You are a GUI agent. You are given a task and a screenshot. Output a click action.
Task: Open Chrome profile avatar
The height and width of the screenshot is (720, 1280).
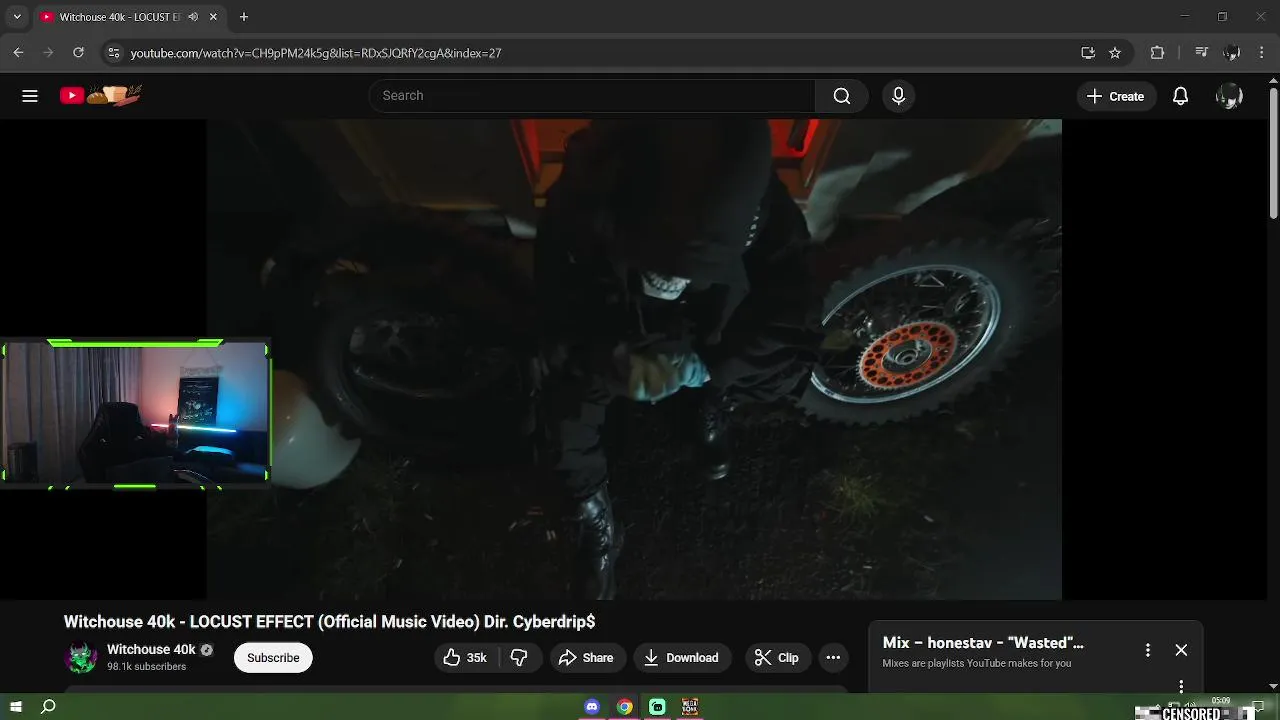tap(1232, 53)
